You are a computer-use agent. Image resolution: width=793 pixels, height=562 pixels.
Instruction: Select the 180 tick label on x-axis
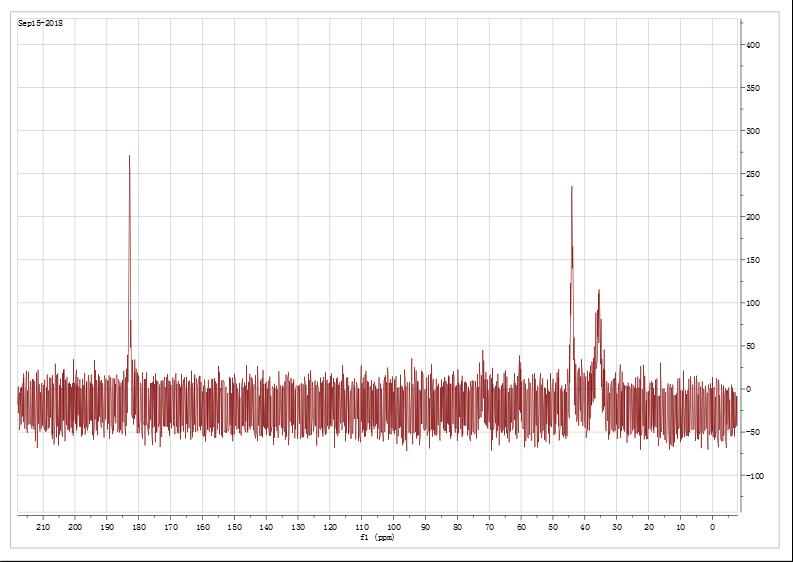click(x=138, y=527)
